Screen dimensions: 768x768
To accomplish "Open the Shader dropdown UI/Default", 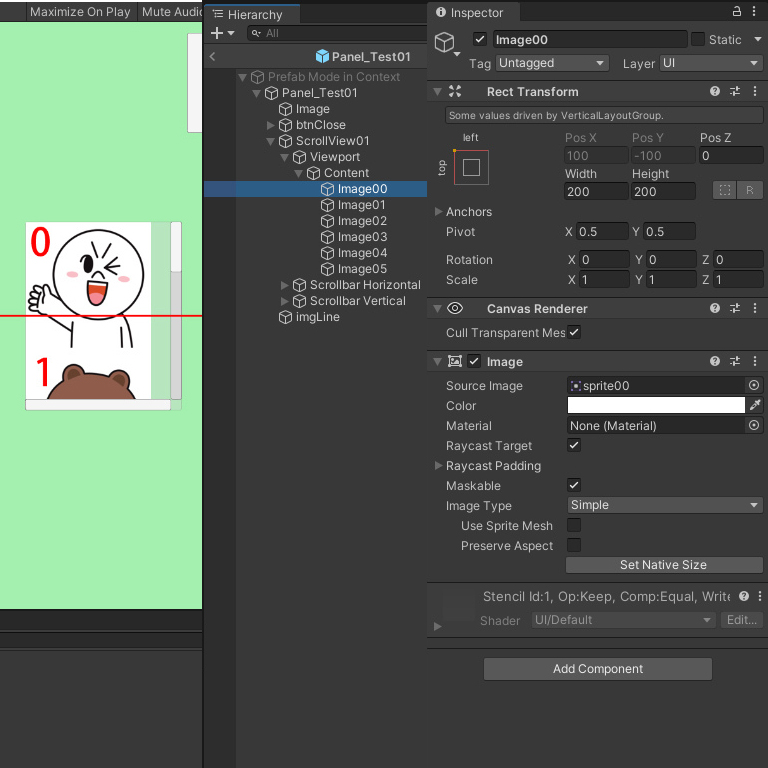I will click(x=623, y=620).
